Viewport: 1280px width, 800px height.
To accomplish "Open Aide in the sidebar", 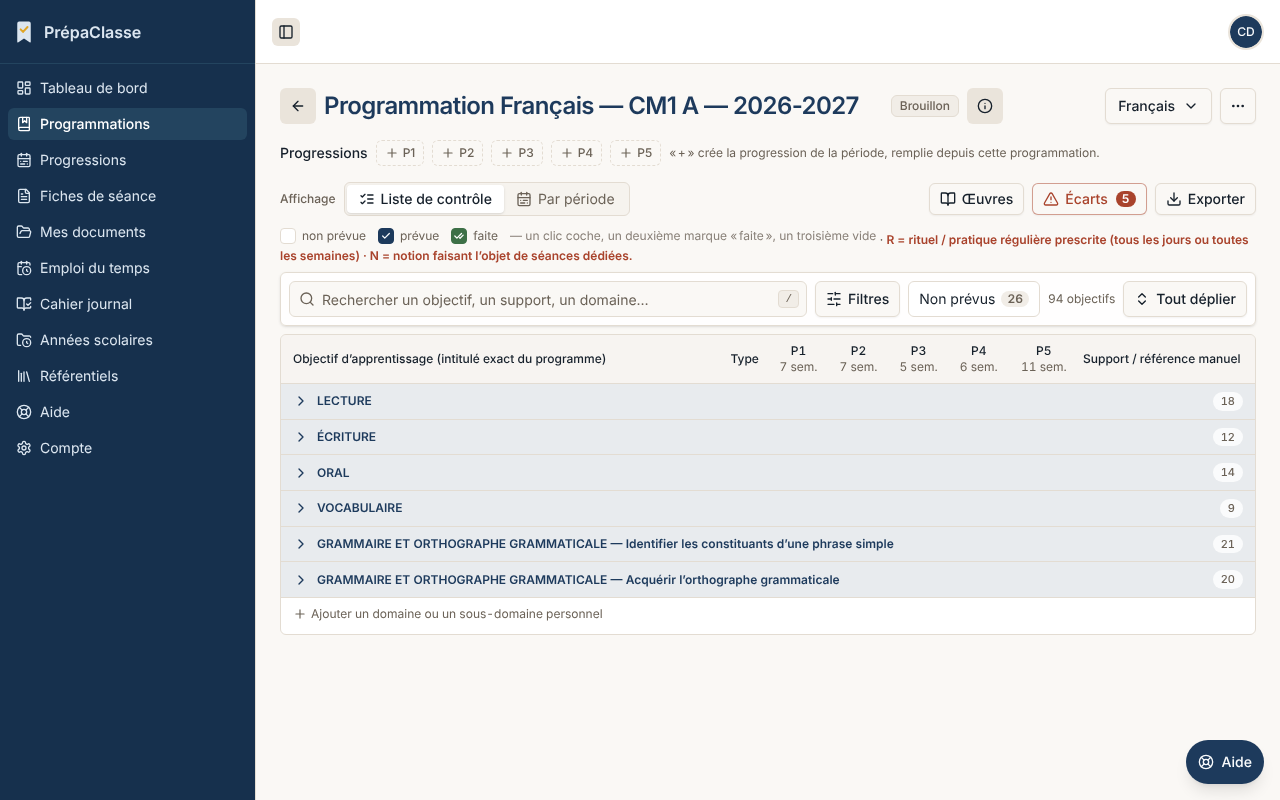I will (x=127, y=412).
